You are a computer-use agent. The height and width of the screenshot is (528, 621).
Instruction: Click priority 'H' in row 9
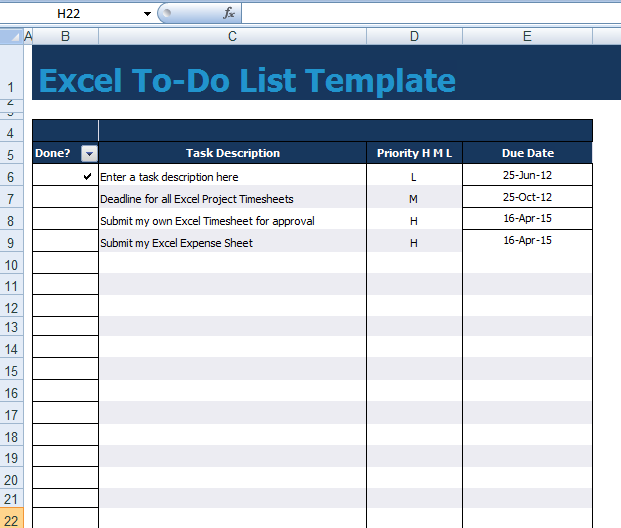tap(413, 243)
